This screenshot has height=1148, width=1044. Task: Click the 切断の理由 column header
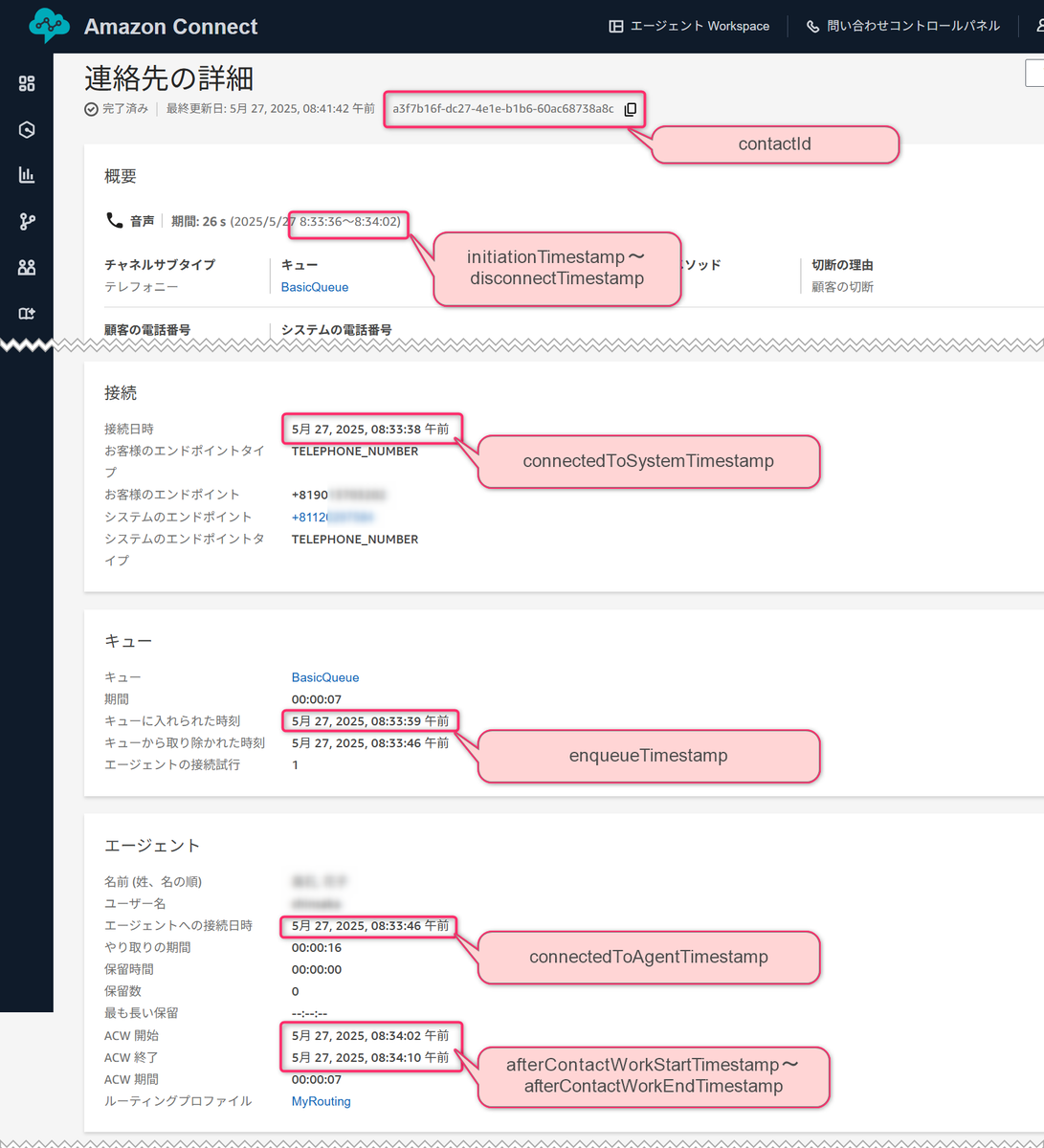point(842,265)
